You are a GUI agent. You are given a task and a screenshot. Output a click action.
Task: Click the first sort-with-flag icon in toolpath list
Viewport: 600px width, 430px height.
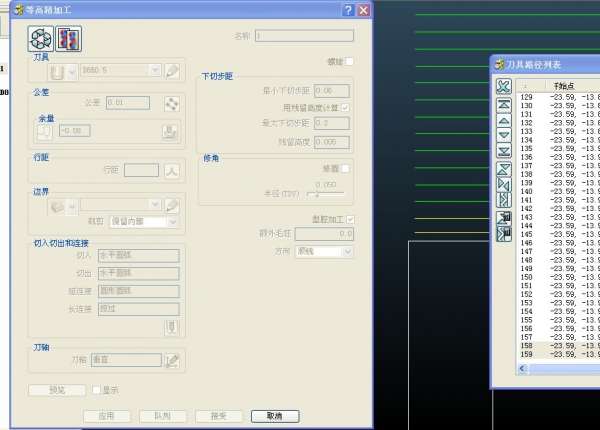click(x=504, y=218)
